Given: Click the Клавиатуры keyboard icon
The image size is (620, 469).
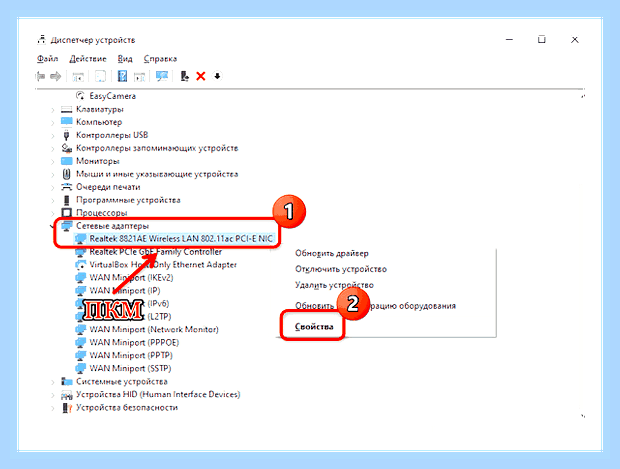Looking at the screenshot, I should (x=66, y=109).
